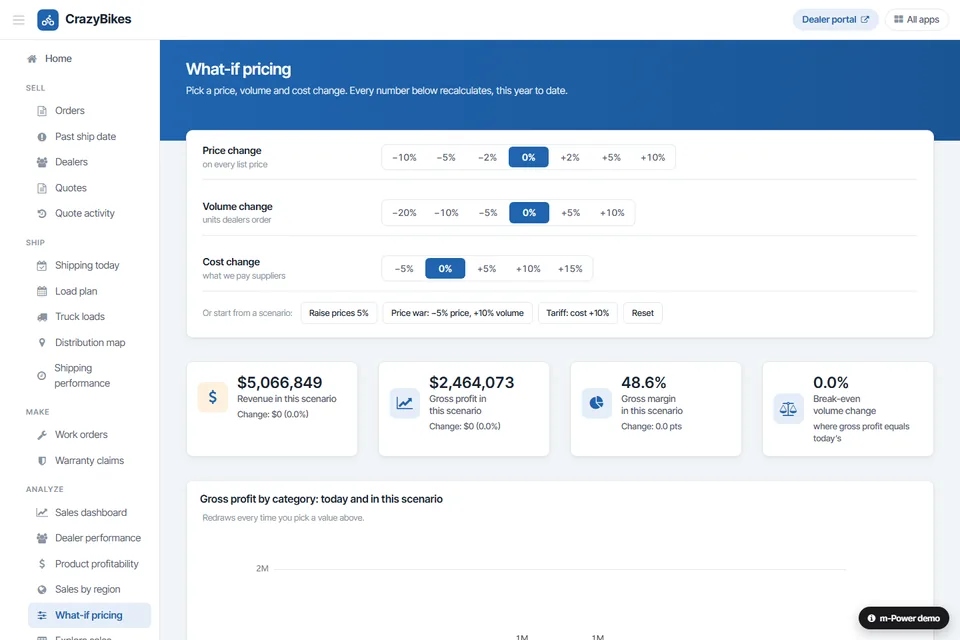
Task: Click the Dealers people icon
Action: (42, 162)
